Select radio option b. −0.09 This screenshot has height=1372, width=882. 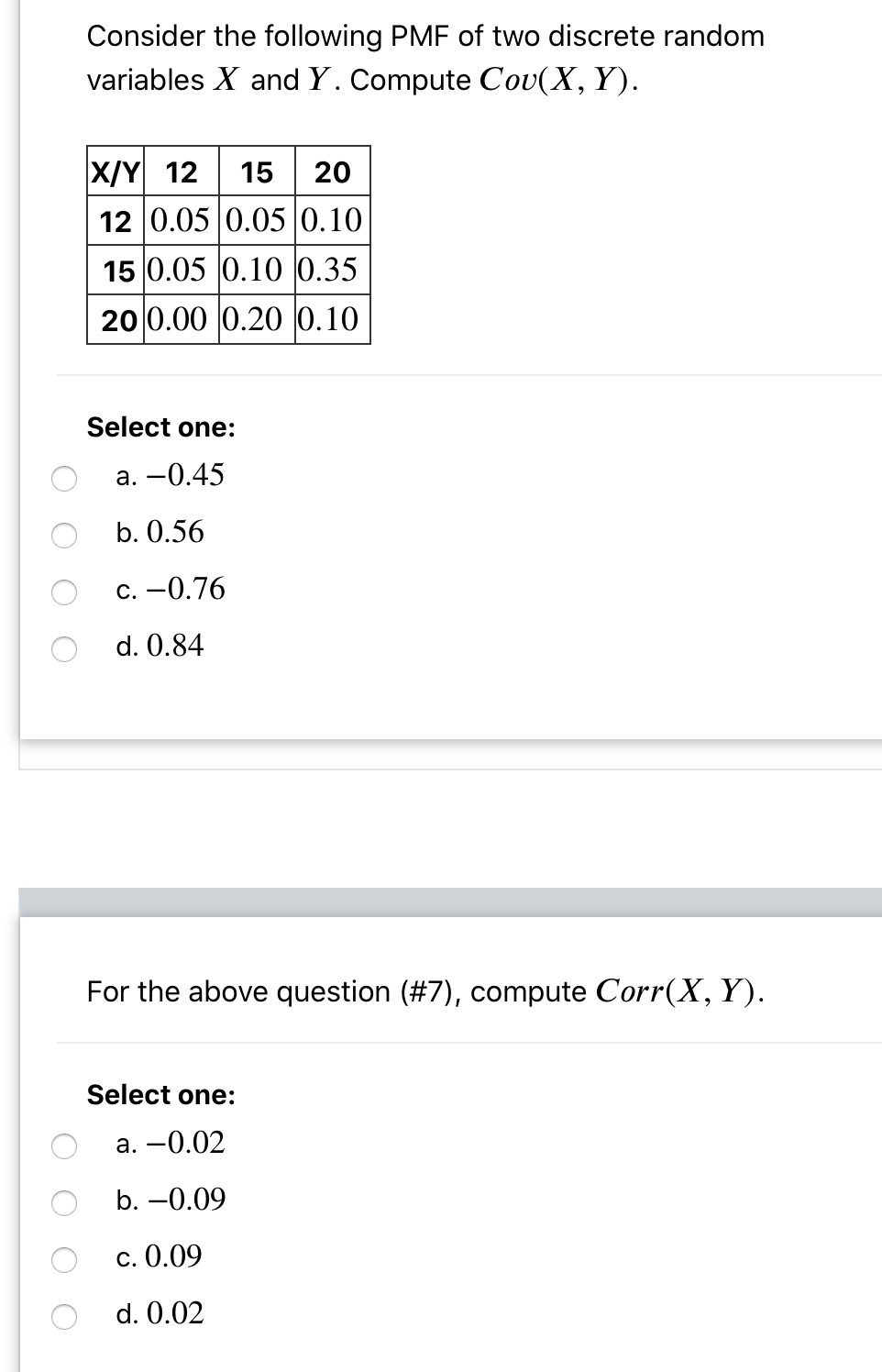click(x=64, y=1201)
